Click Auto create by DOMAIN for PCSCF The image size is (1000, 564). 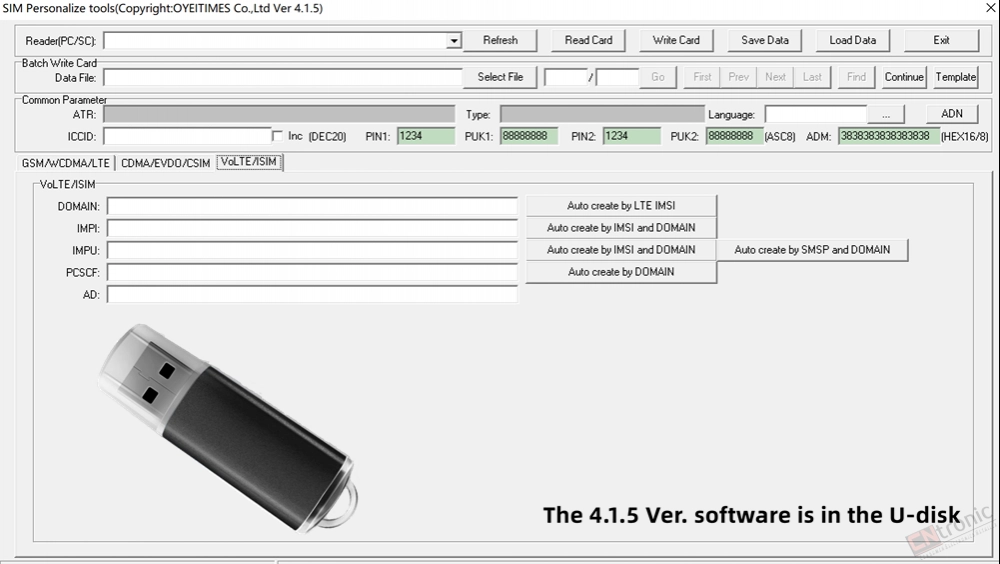(621, 272)
